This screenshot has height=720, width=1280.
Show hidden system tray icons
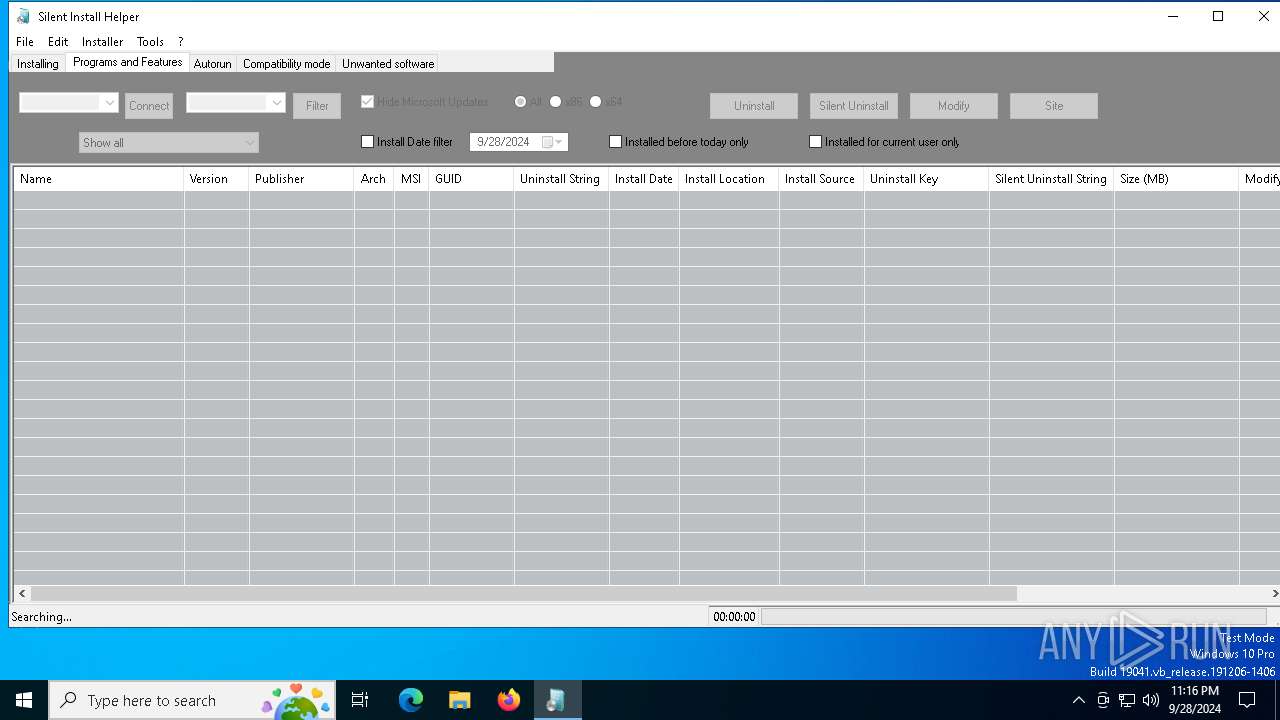[1078, 700]
